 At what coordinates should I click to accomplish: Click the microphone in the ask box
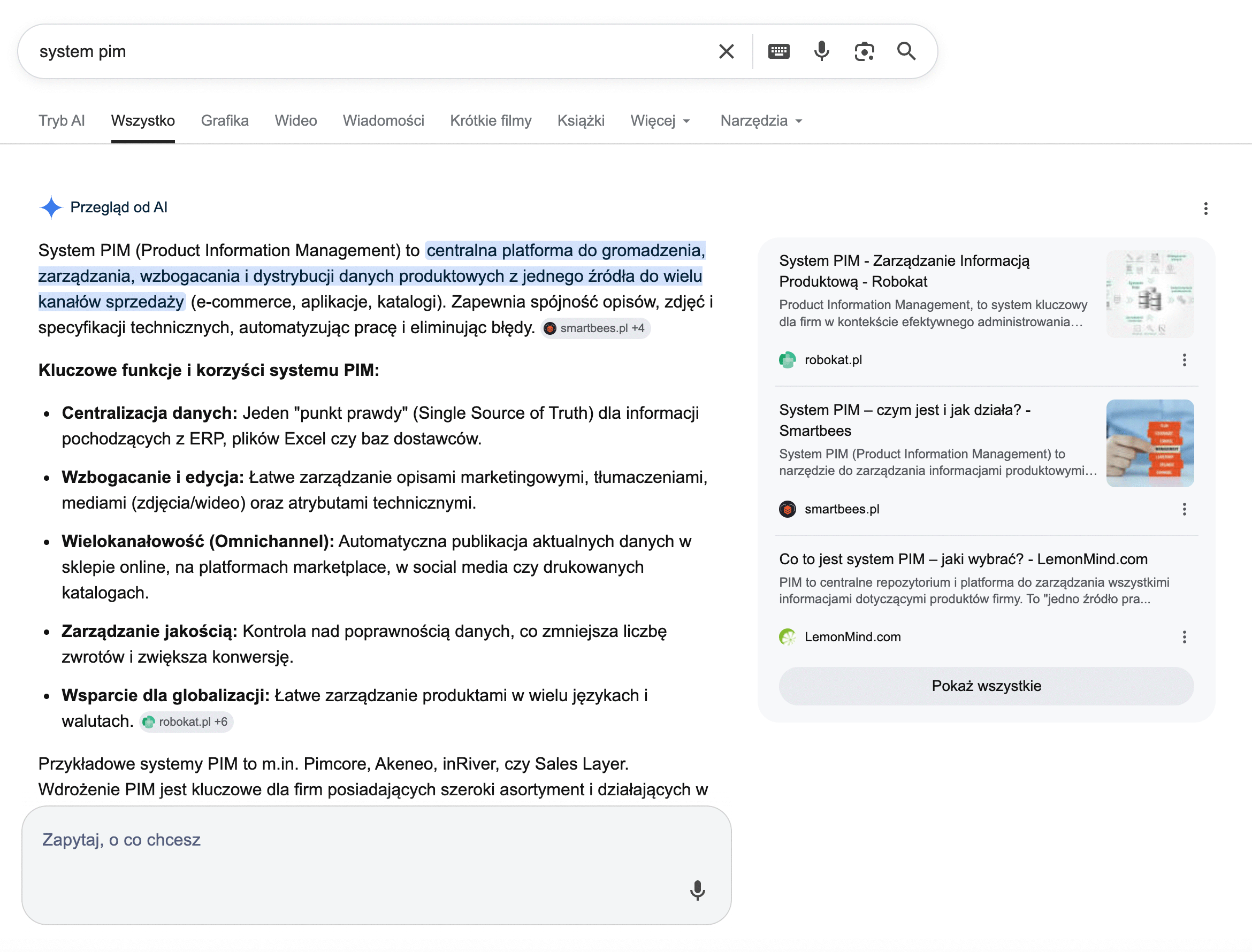click(x=697, y=890)
